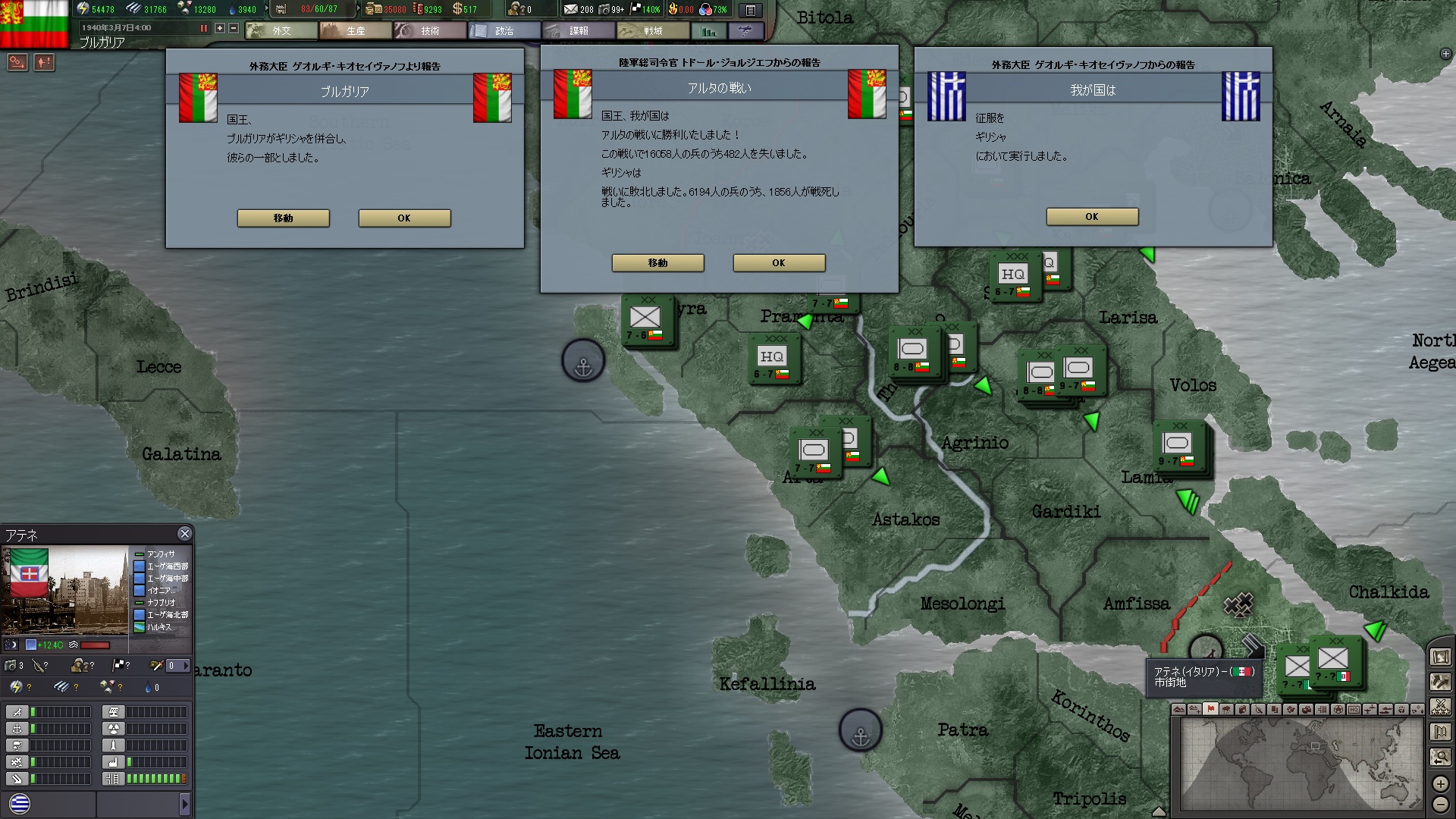Viewport: 1456px width, 819px height.
Task: Close the アテネ province panel
Action: 184,534
